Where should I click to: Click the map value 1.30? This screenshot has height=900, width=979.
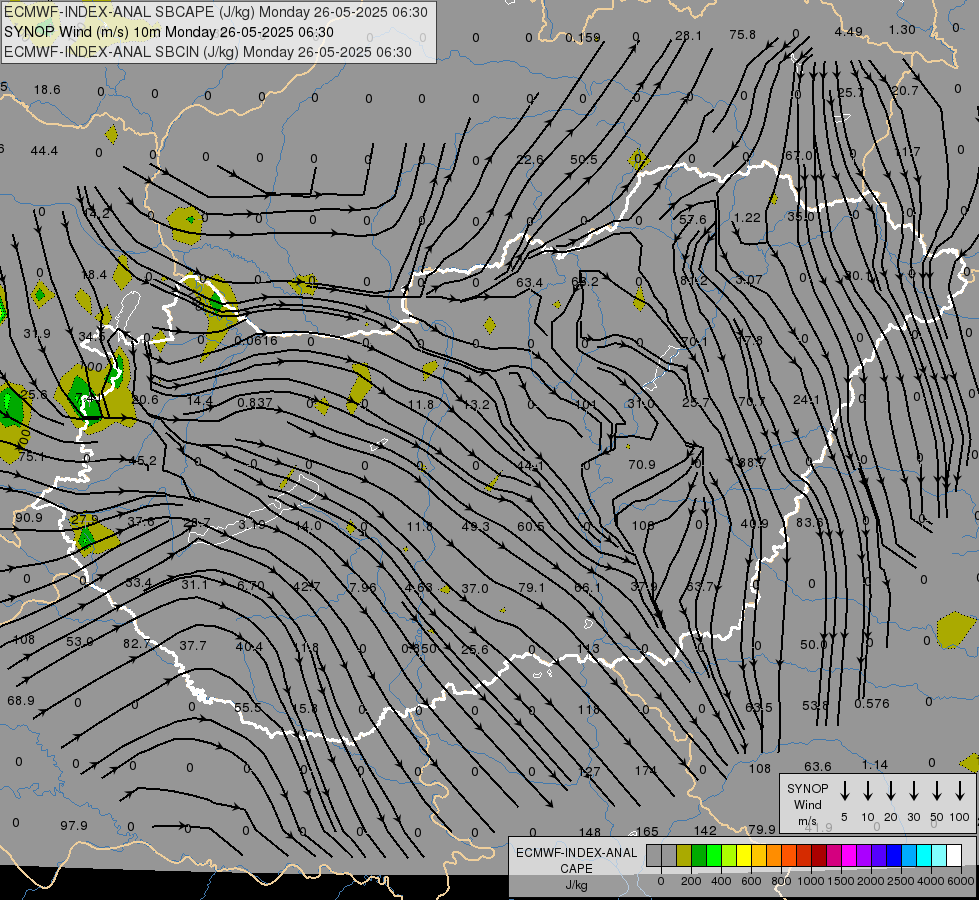pyautogui.click(x=902, y=29)
